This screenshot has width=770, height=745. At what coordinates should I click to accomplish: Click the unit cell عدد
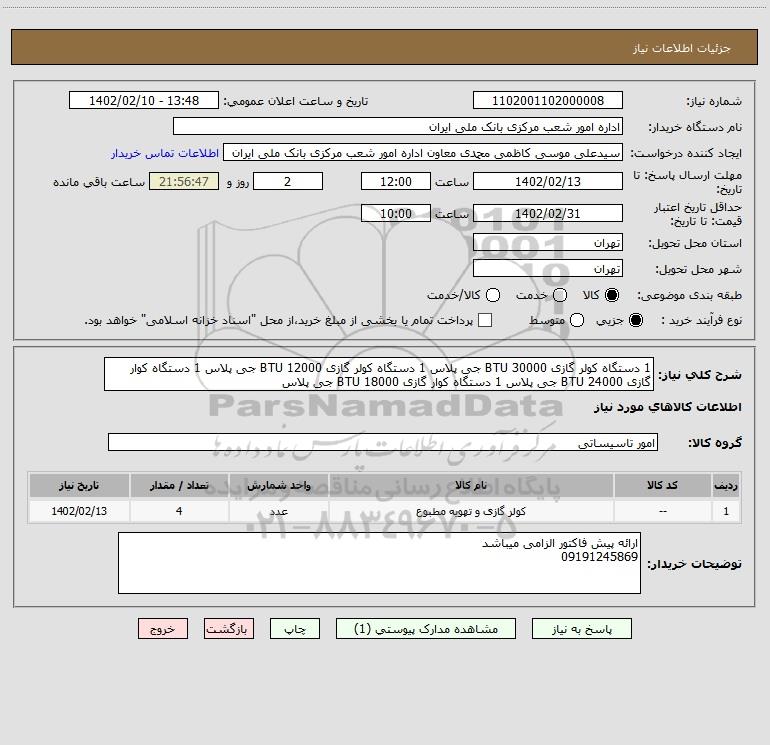tap(278, 511)
